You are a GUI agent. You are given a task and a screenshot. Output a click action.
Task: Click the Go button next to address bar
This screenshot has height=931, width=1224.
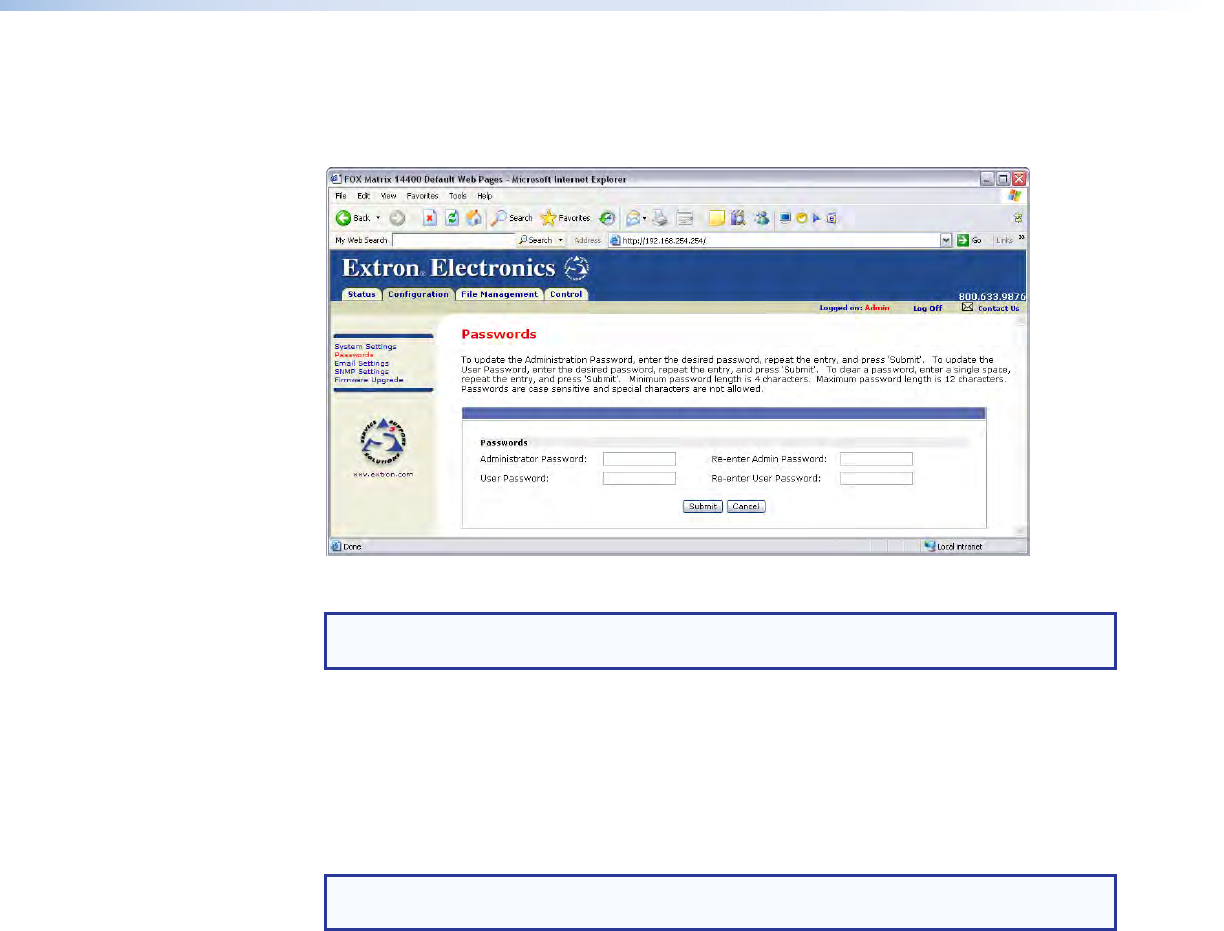click(970, 240)
